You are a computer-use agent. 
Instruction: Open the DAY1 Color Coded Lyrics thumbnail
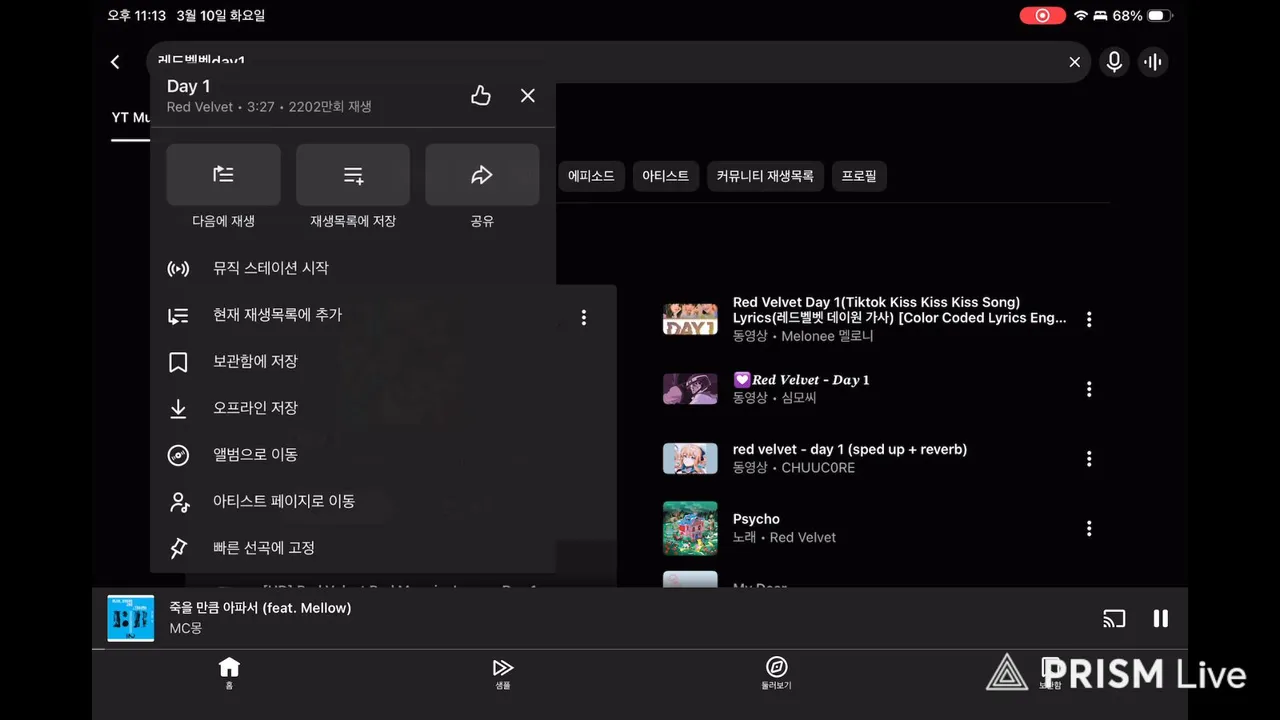pos(690,319)
